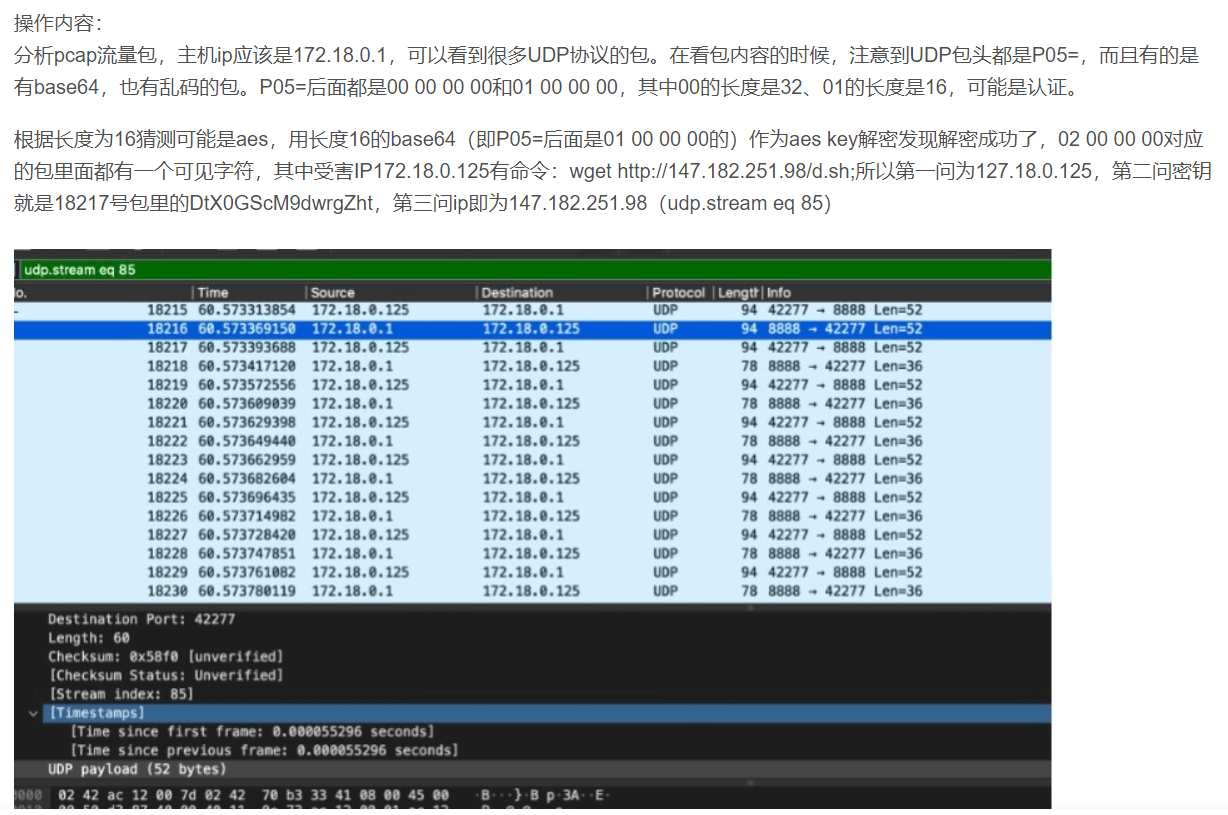Click the filter bookmark icon beside the display filter

point(17,270)
